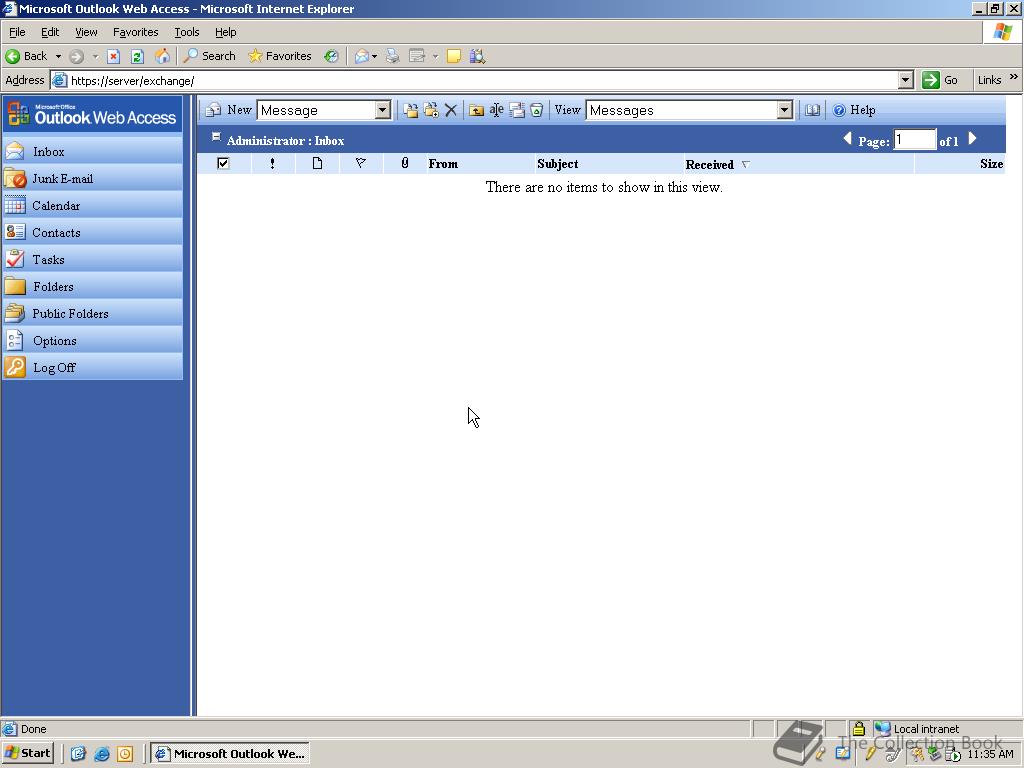Collapse the Administrator : Inbox header toggle
This screenshot has width=1024, height=768.
pyautogui.click(x=216, y=137)
